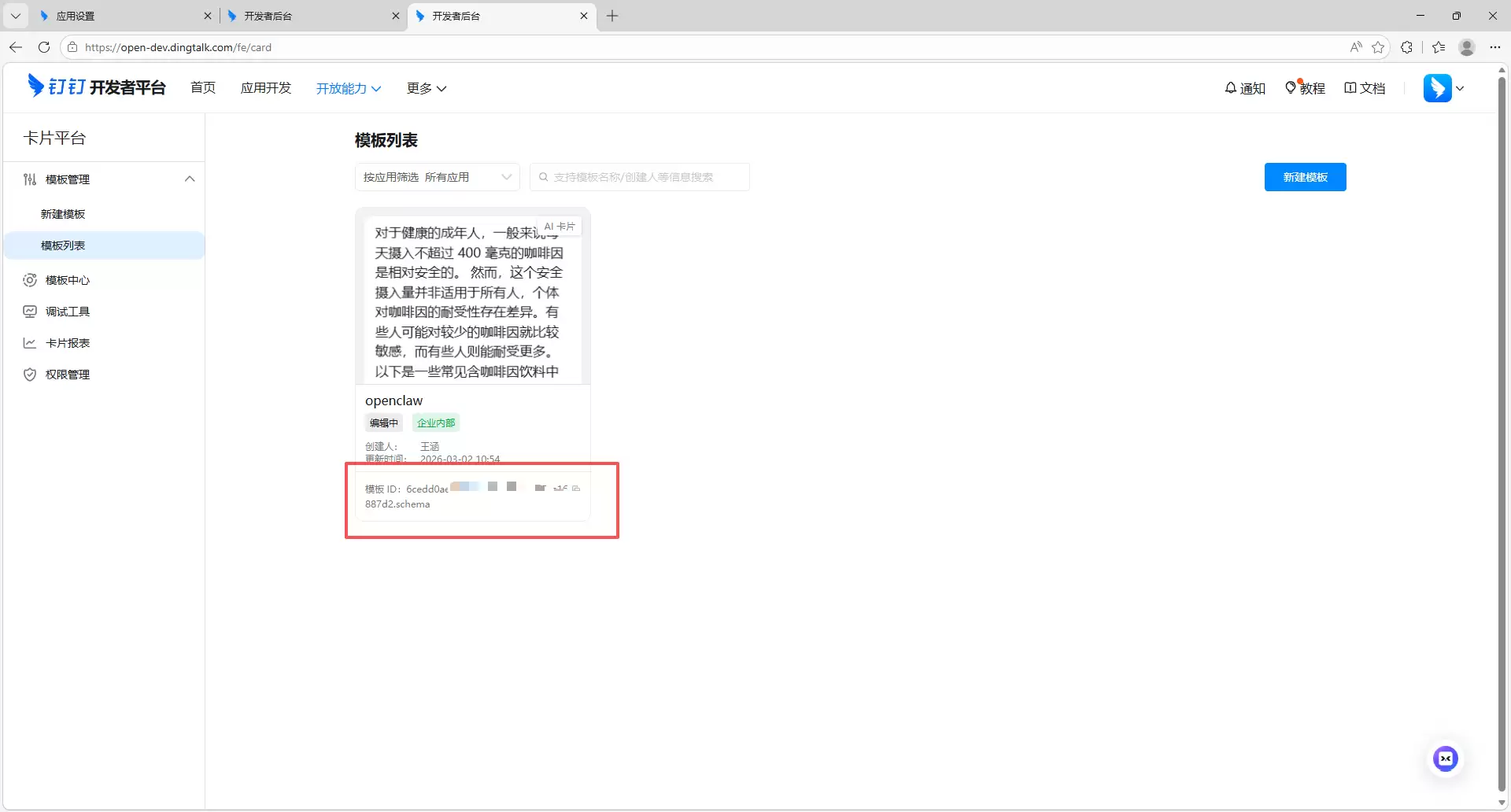1511x812 pixels.
Task: Open 调试工具 in the sidebar
Action: point(68,312)
